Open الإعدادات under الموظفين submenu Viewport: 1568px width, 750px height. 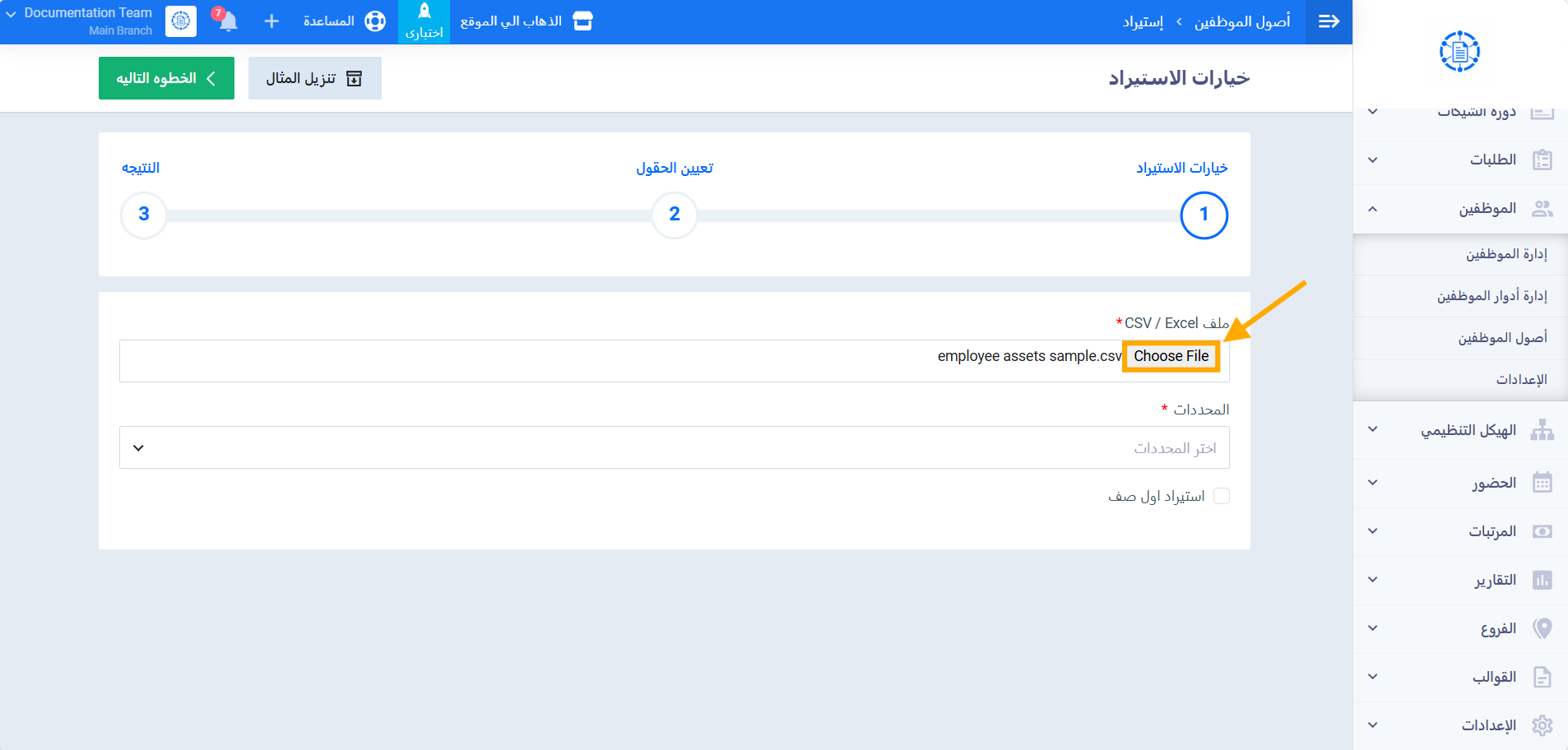tap(1460, 380)
